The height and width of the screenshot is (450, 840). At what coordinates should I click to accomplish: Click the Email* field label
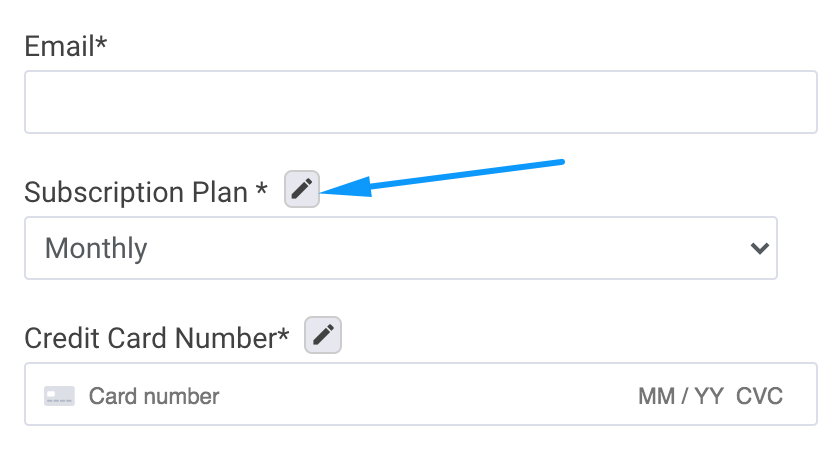click(x=65, y=46)
